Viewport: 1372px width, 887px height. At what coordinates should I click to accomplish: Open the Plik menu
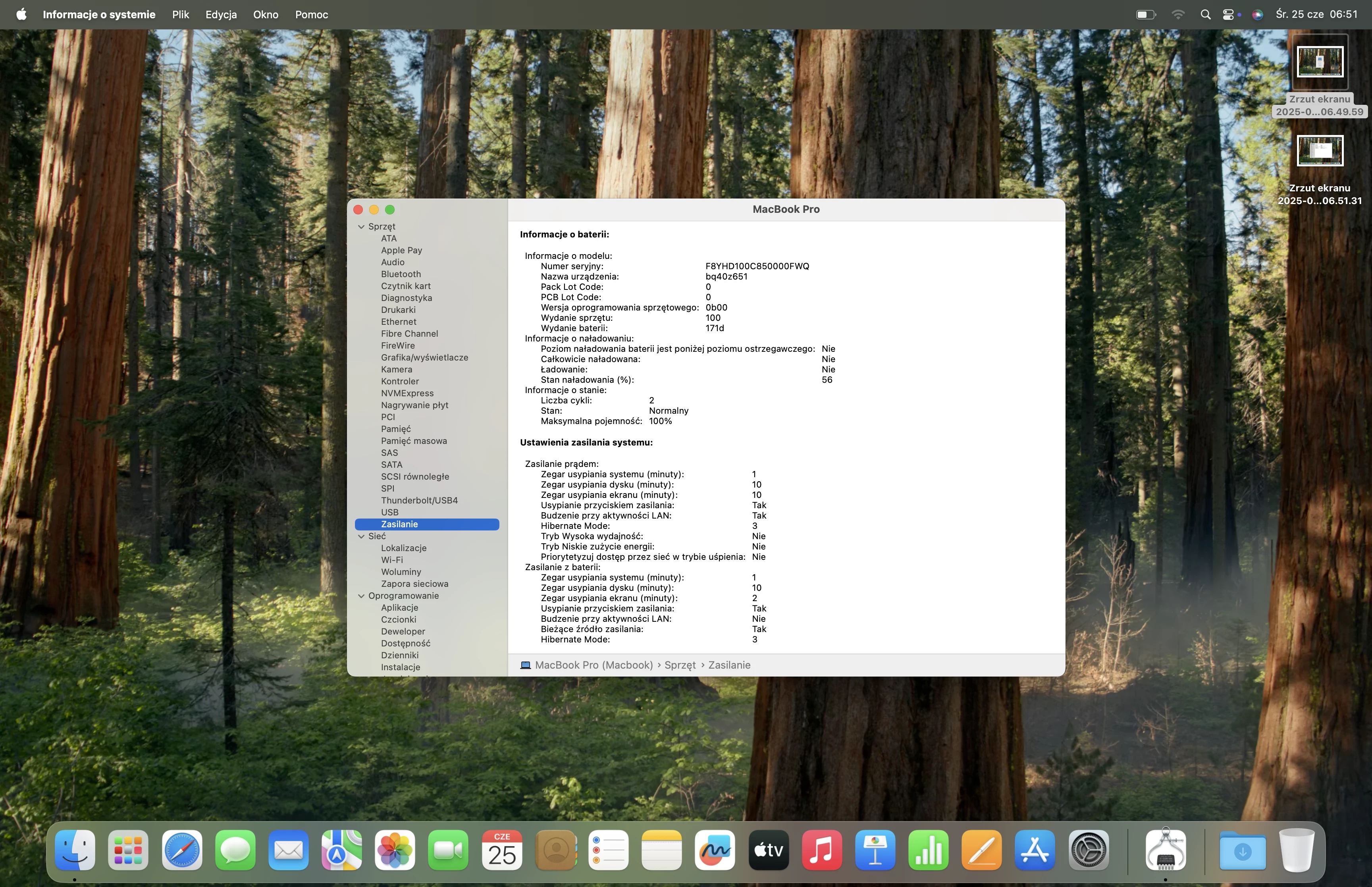coord(180,14)
